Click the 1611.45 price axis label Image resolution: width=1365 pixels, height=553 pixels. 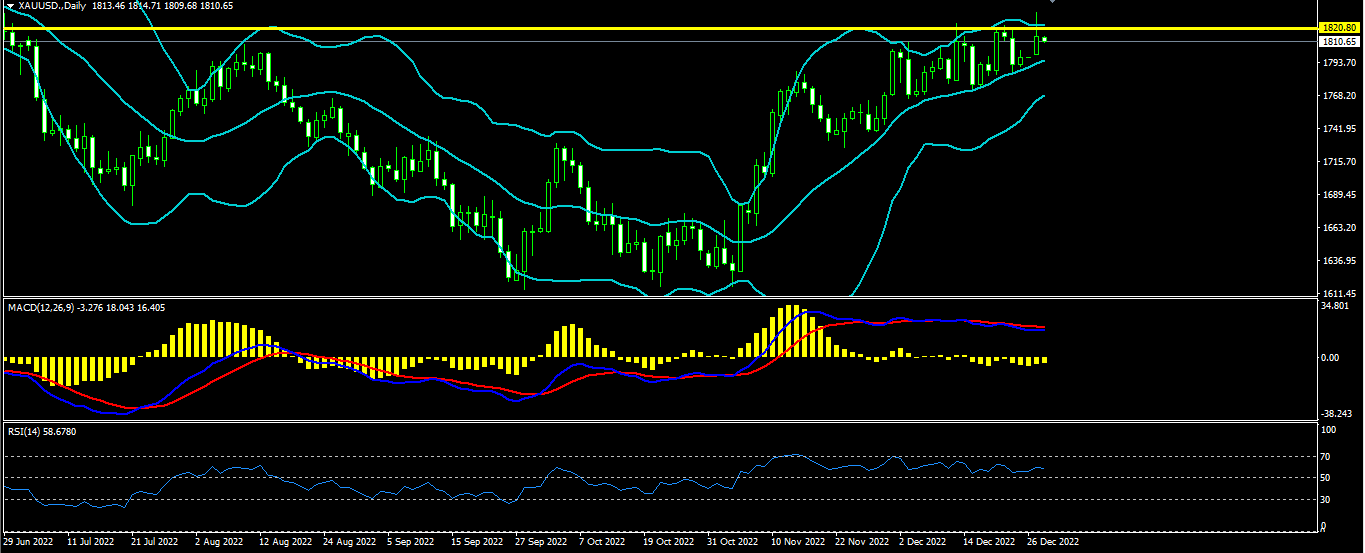tap(1337, 293)
